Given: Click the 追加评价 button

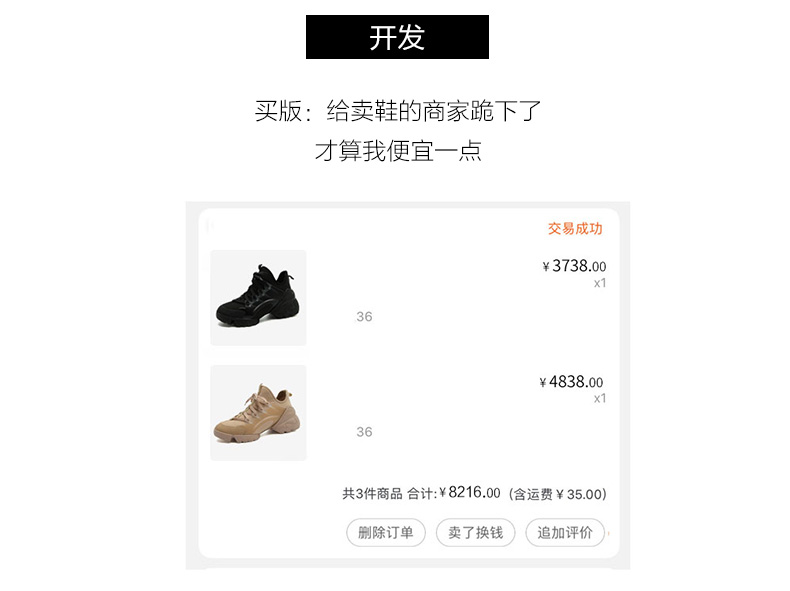Looking at the screenshot, I should 565,533.
